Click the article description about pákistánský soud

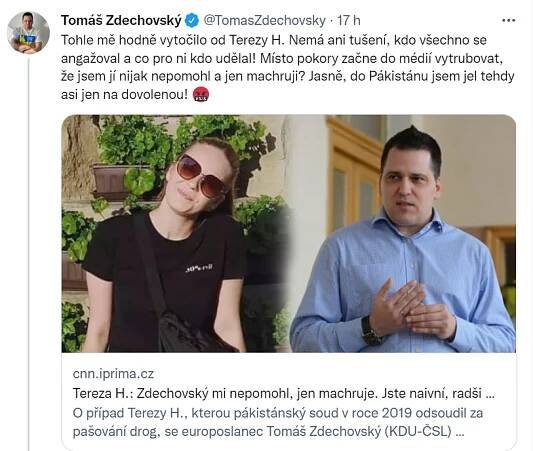point(278,422)
